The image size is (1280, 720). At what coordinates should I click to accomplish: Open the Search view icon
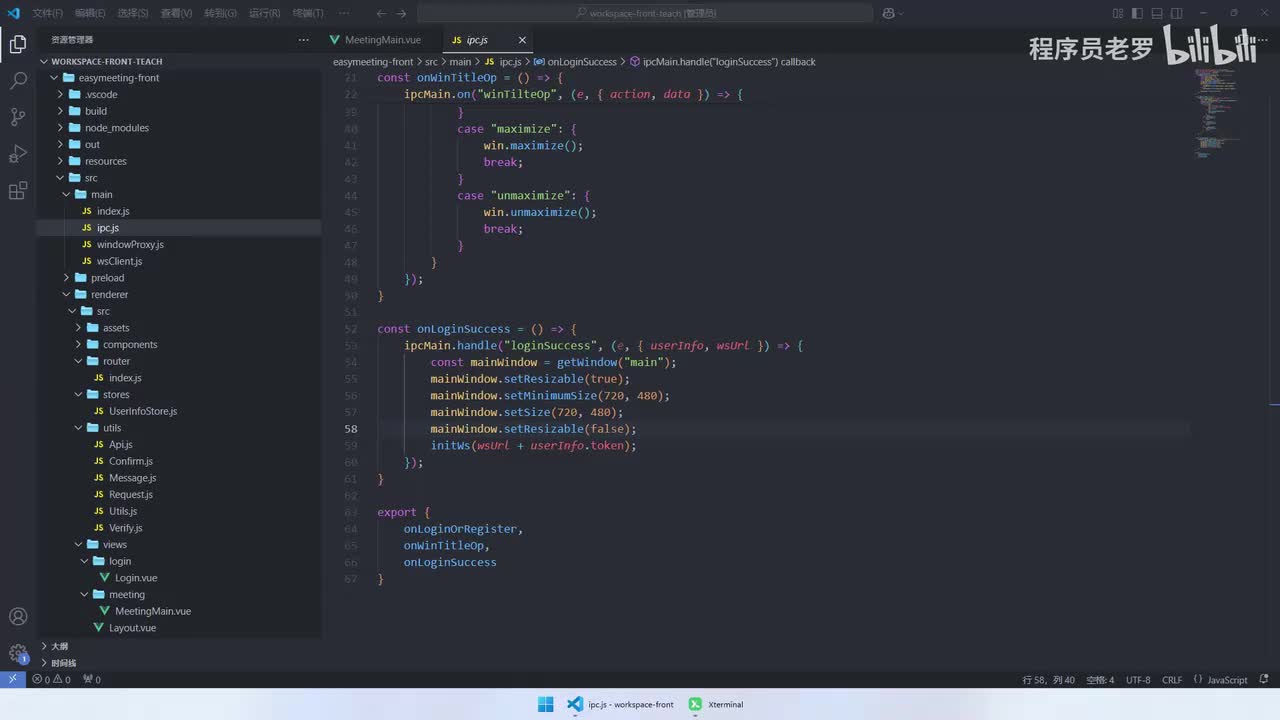click(18, 81)
